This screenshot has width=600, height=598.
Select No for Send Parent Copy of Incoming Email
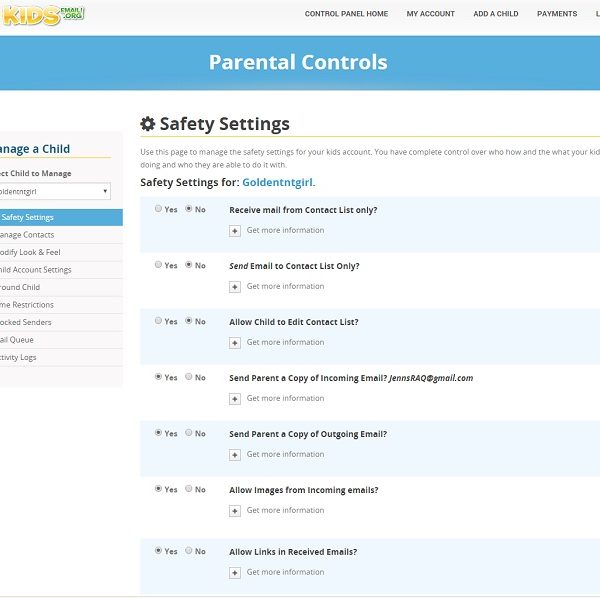point(189,376)
